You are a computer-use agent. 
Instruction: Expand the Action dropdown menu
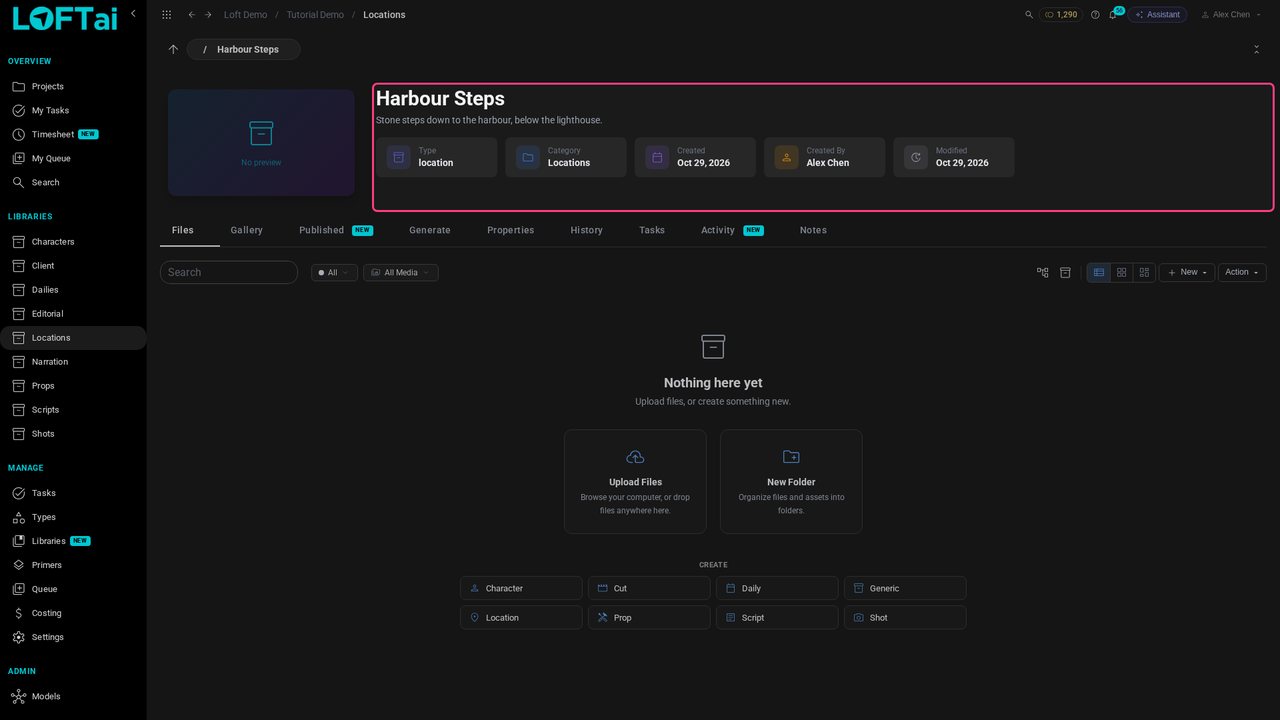1242,272
